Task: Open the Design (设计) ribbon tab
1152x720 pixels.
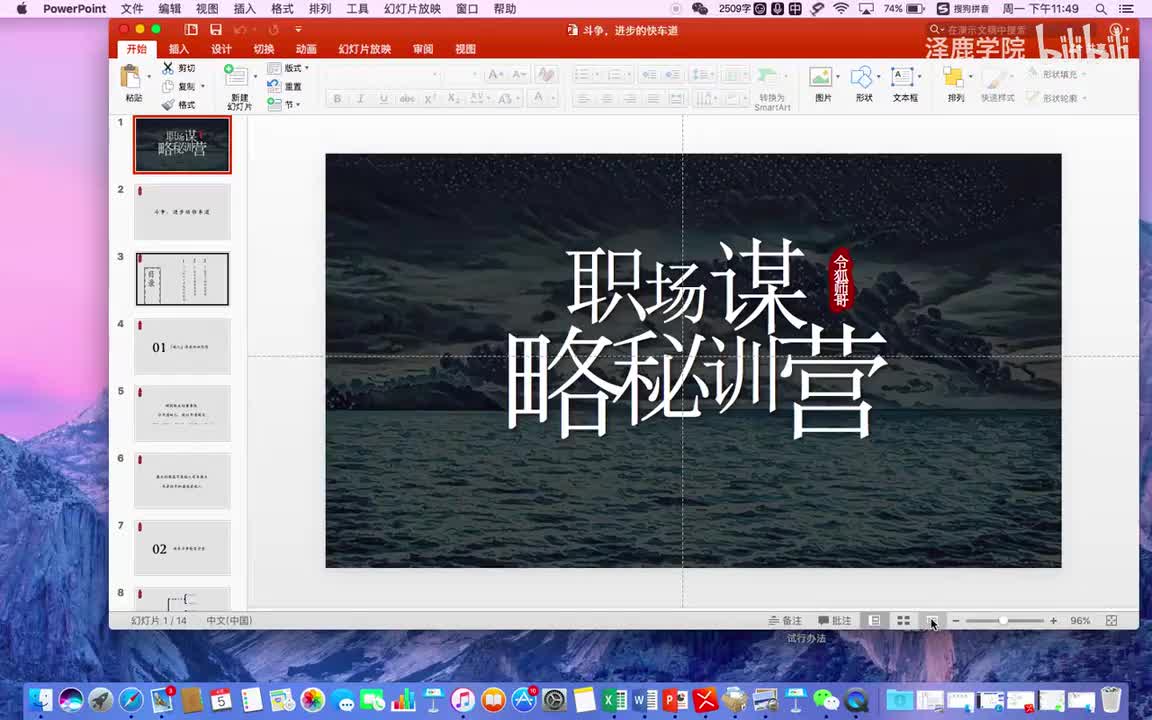Action: coord(221,49)
